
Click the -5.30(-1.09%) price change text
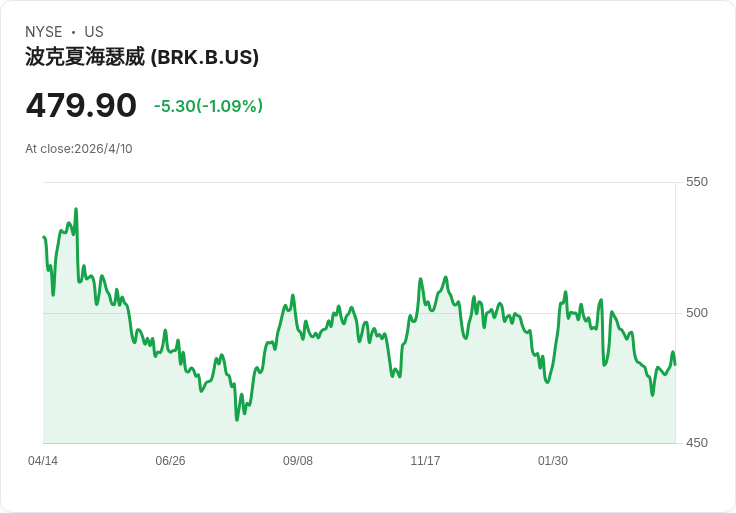[208, 106]
